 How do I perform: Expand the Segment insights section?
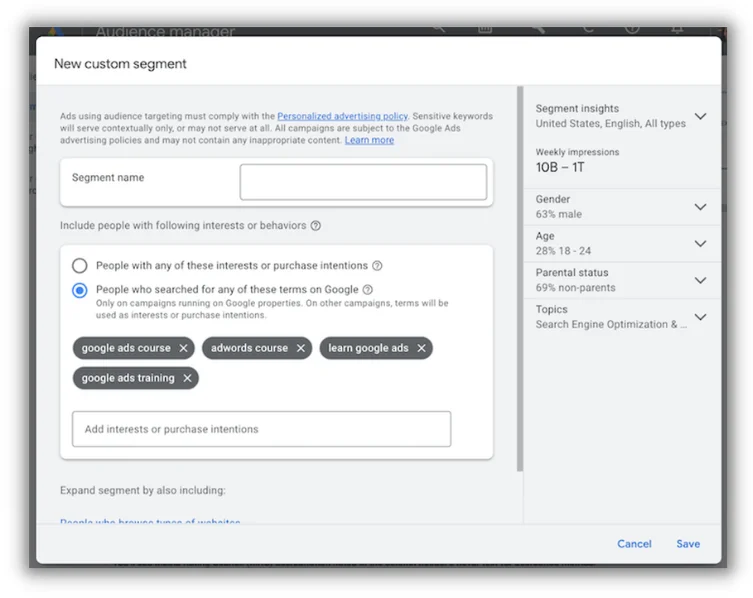click(700, 116)
